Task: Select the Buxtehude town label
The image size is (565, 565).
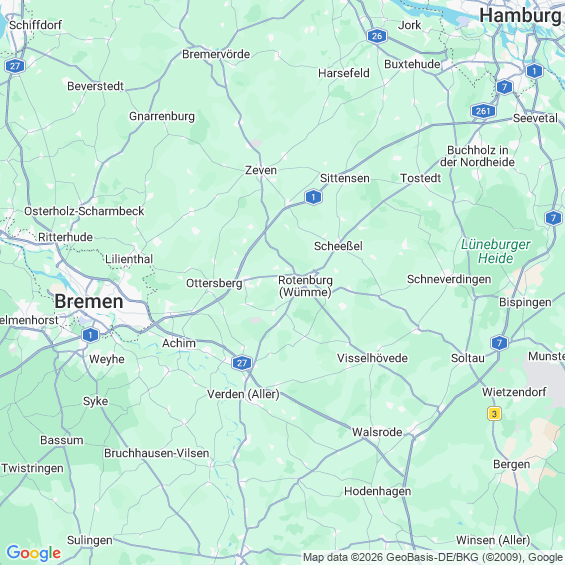Action: click(x=412, y=64)
